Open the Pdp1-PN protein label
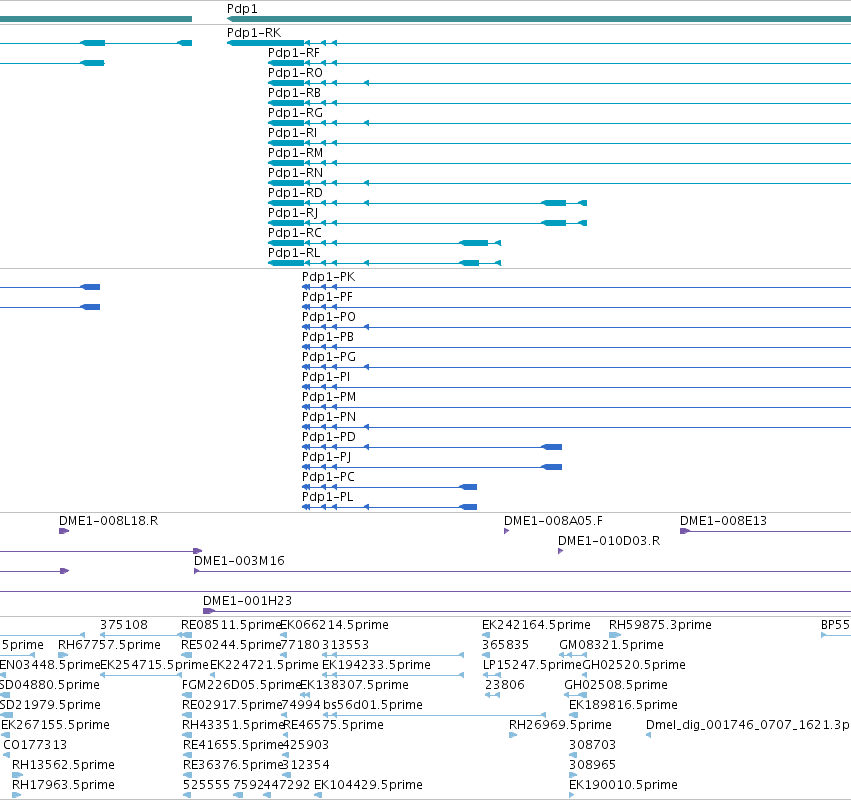Screen dimensions: 851x800 coord(329,417)
